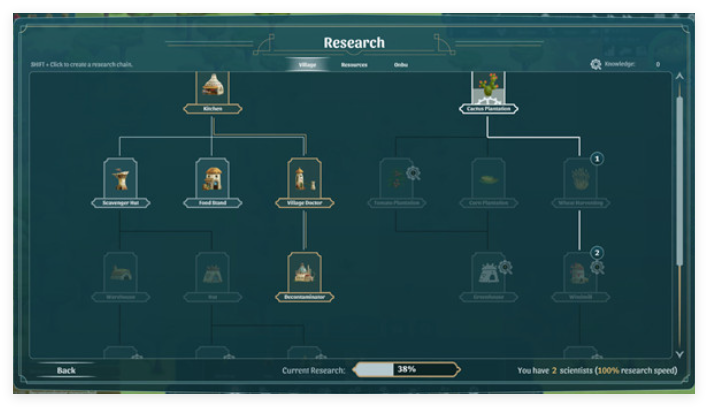Click the Cactus Plantation research icon
This screenshot has height=407, width=708.
click(x=487, y=88)
